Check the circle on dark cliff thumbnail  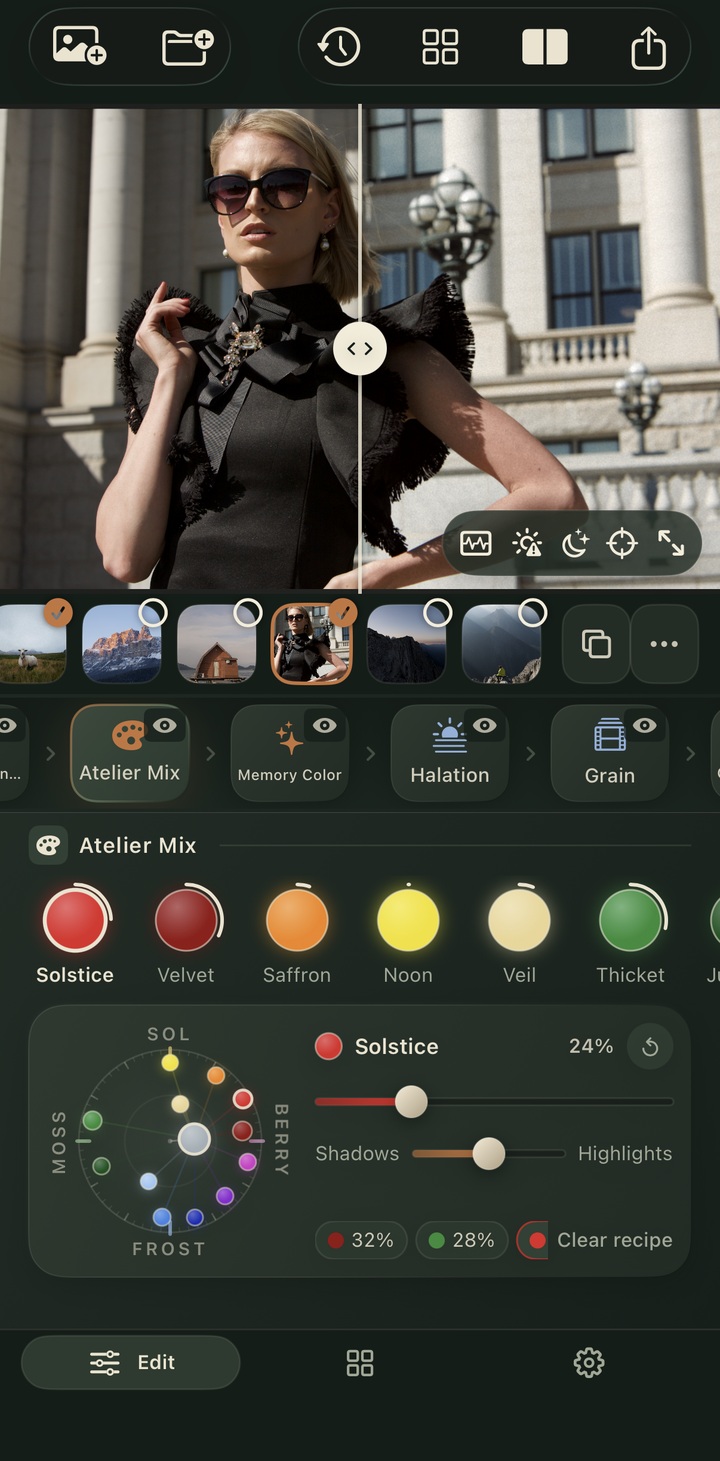pos(438,612)
